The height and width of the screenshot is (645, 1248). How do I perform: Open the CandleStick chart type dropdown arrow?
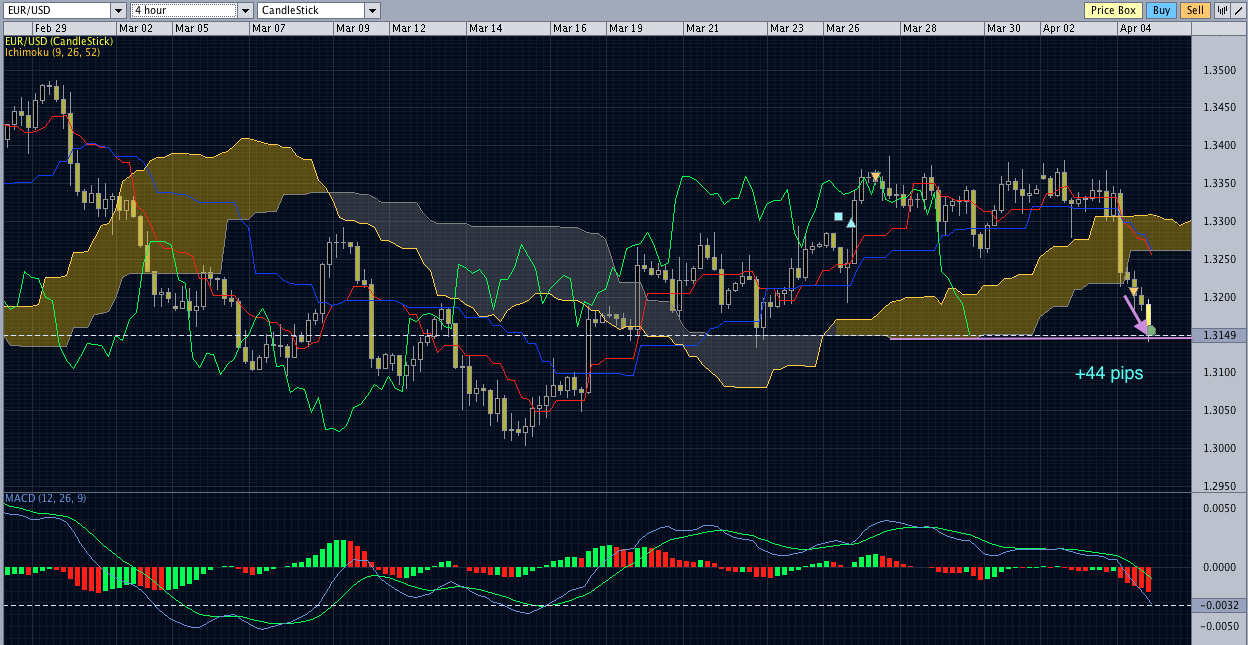point(372,10)
